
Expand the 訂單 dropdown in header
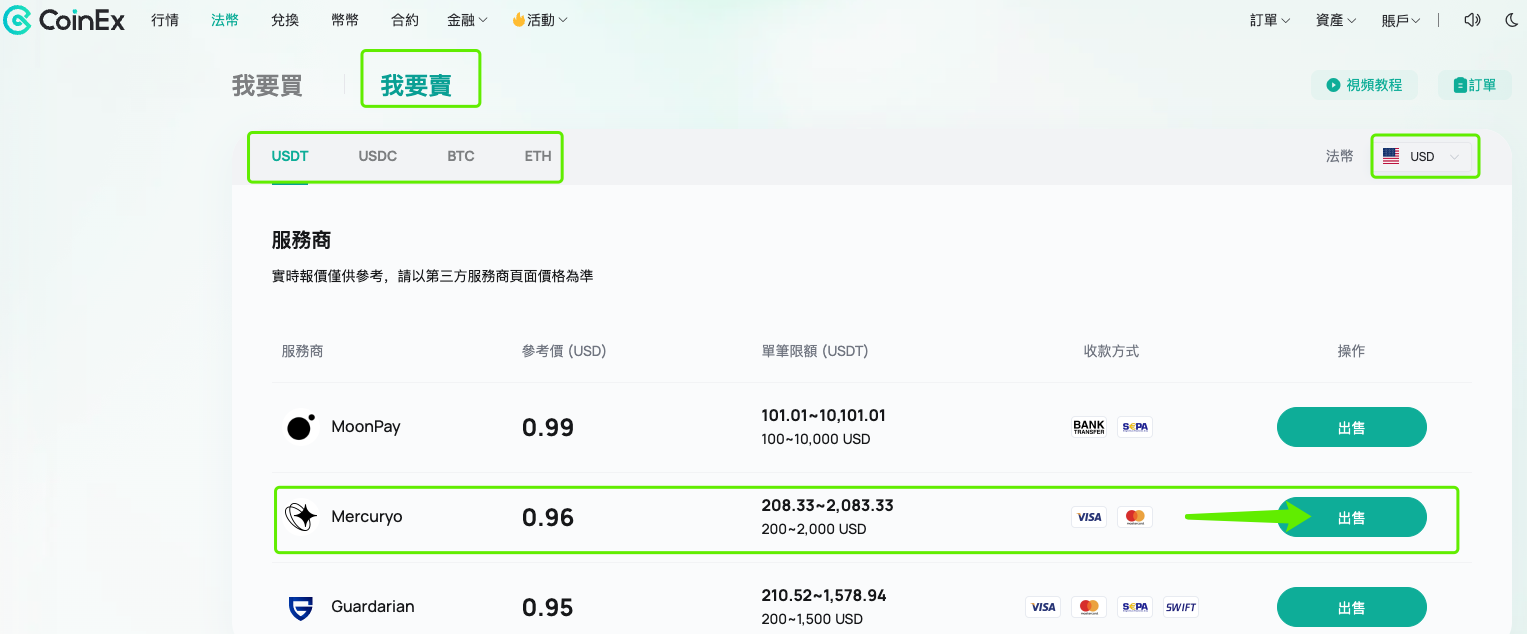coord(1270,20)
